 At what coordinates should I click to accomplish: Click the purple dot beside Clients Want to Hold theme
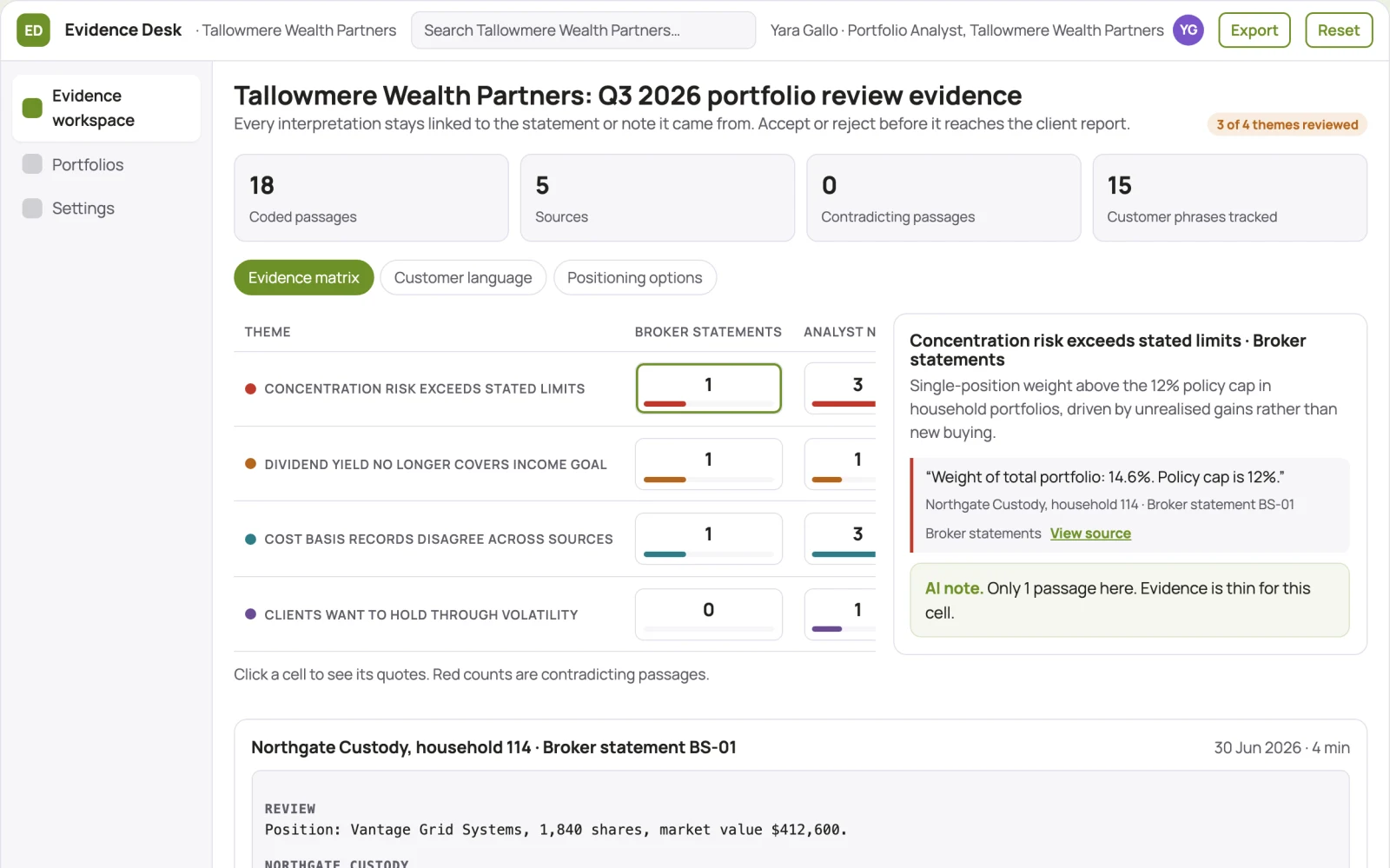(x=250, y=614)
